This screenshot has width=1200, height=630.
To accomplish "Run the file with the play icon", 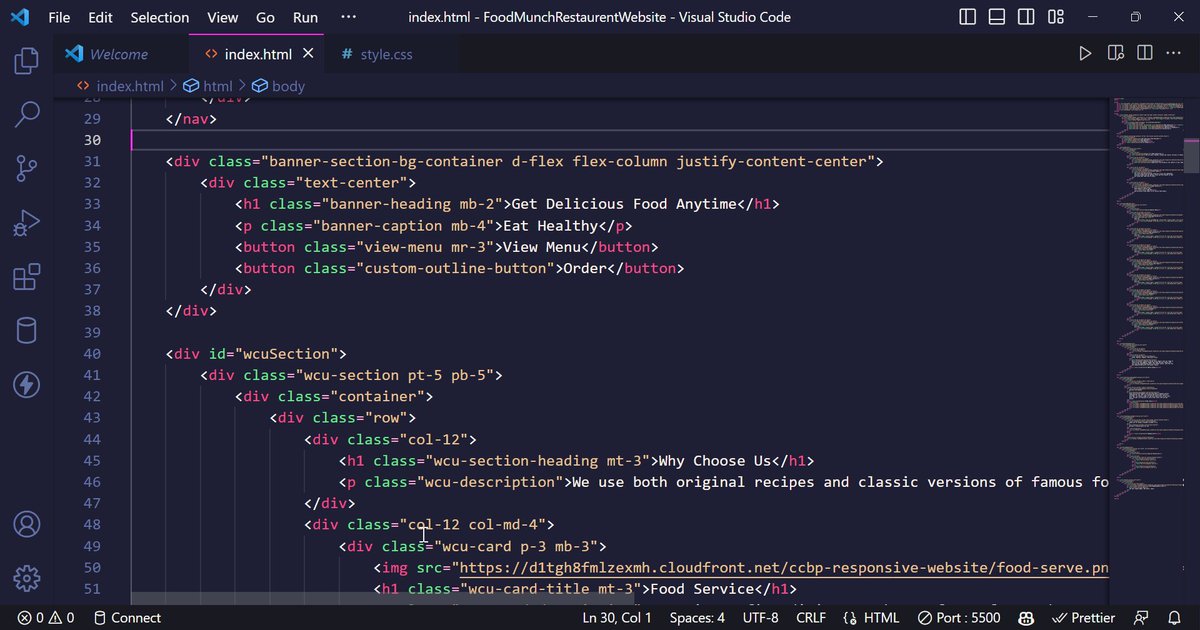I will pos(1085,54).
